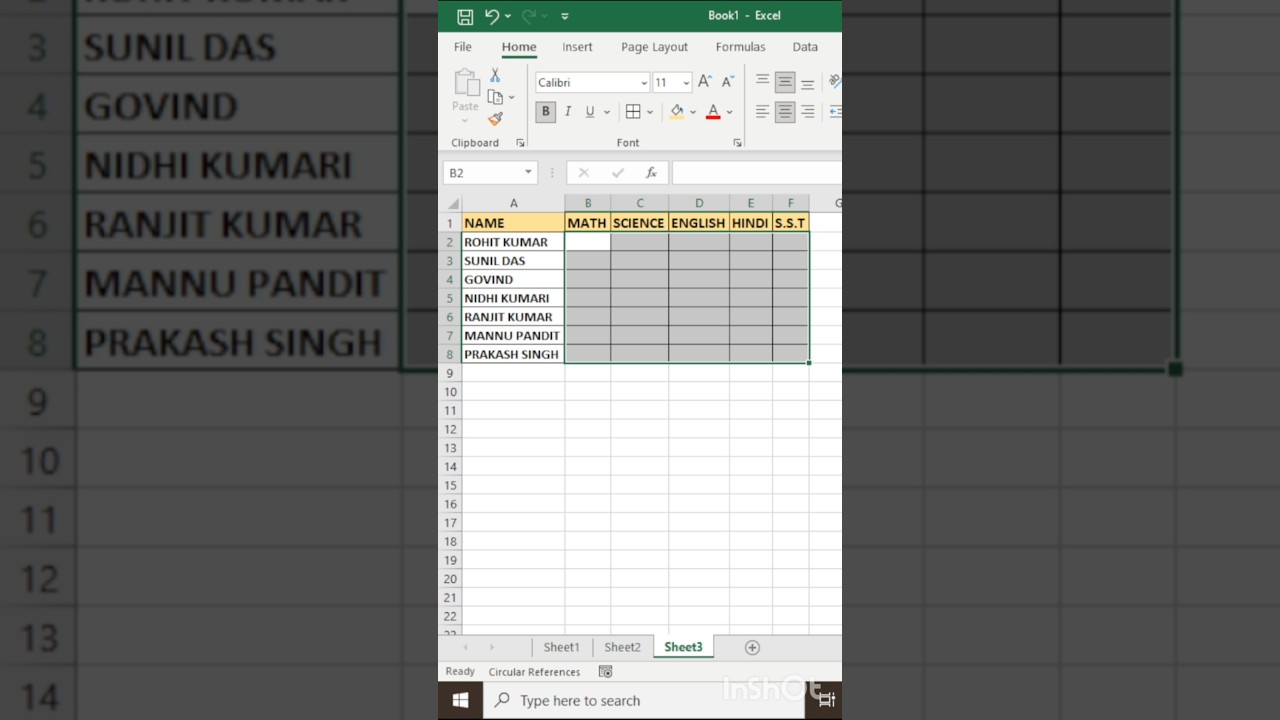Activate the Format Painter brush
The height and width of the screenshot is (720, 1280).
tap(495, 119)
